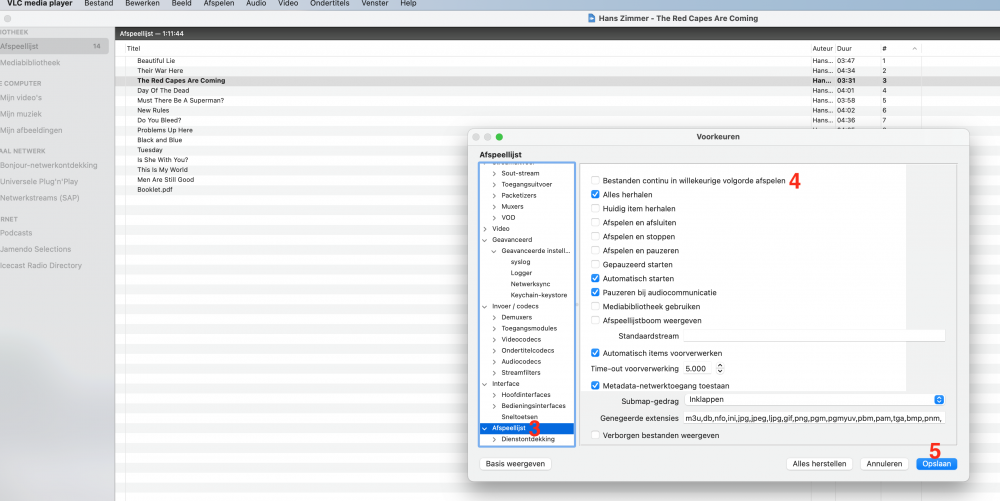Enable Bestanden continu in willekeurige volgorde afspelen

point(596,181)
